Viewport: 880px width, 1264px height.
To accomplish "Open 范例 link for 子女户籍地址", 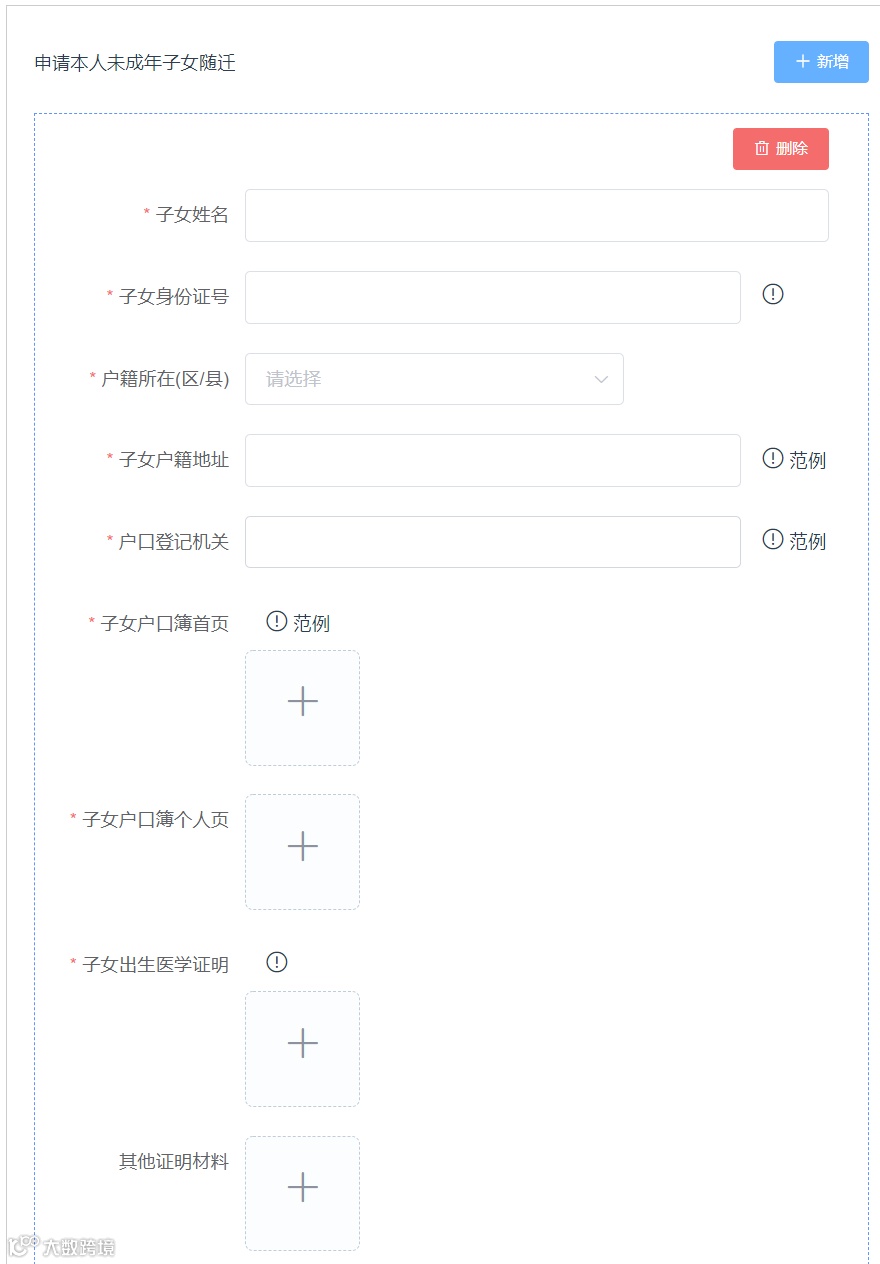I will [808, 460].
